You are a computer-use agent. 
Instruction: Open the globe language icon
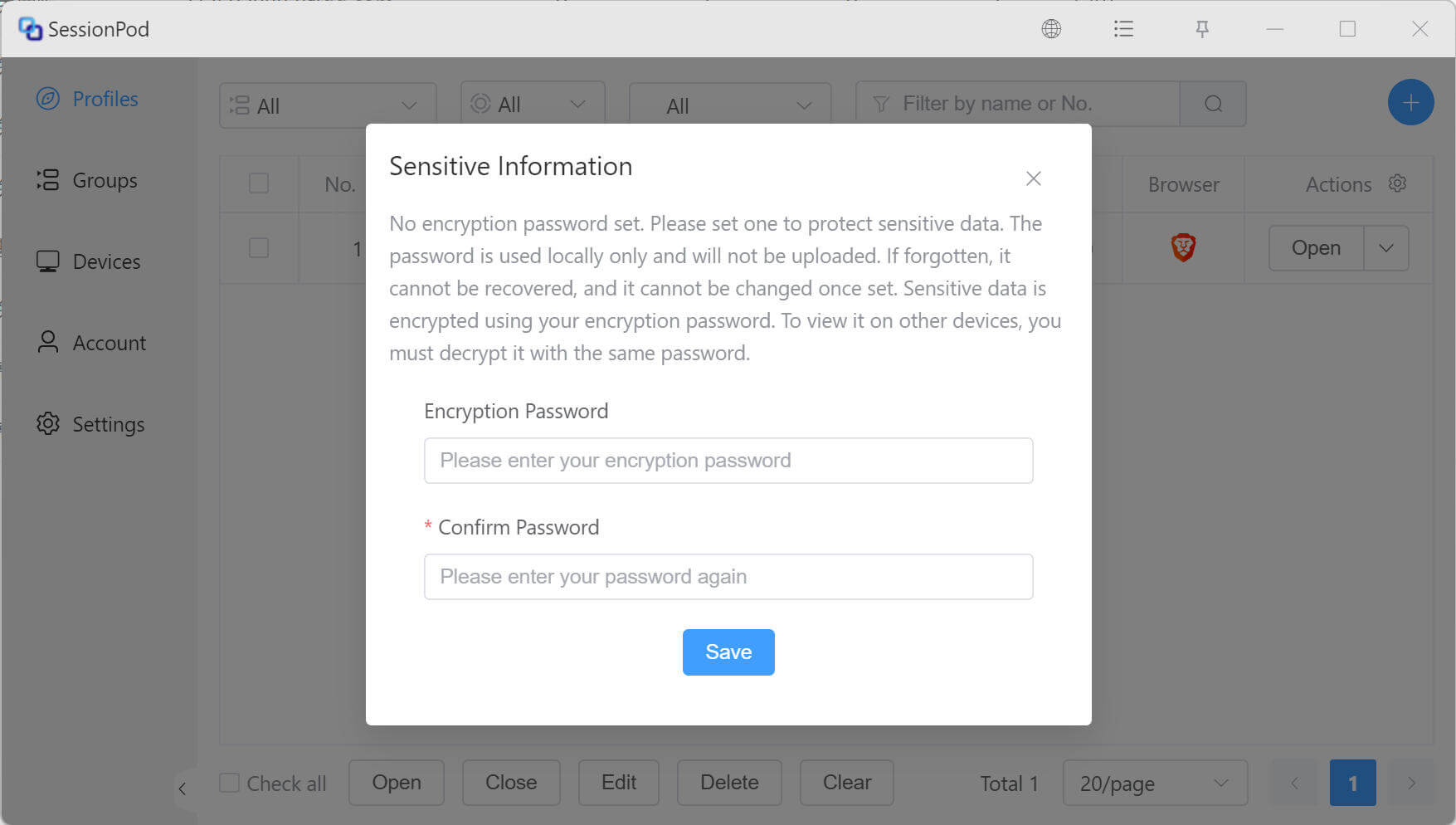click(x=1051, y=29)
